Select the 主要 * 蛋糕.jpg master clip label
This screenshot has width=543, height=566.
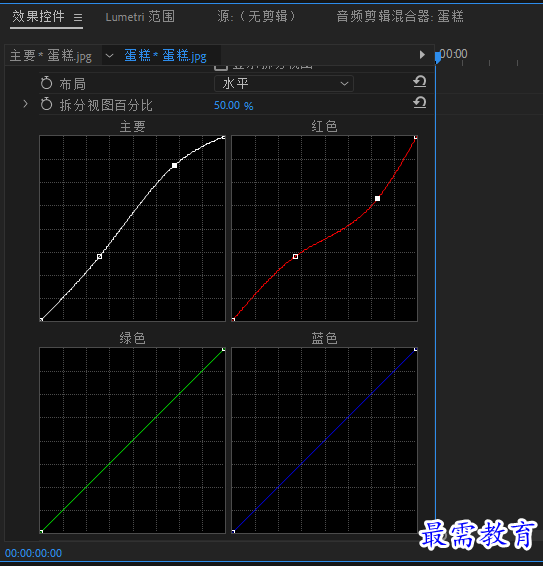[x=51, y=56]
